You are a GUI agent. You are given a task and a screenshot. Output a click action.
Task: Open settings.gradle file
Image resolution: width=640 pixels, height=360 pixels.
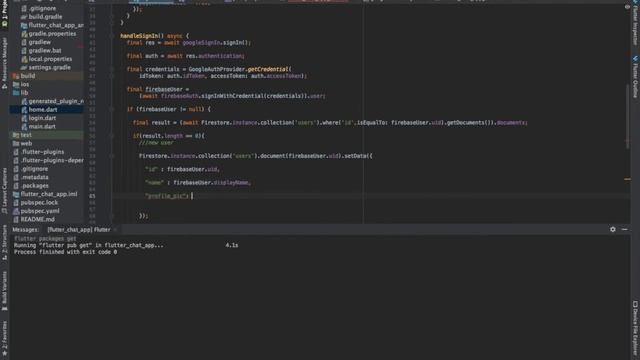point(49,68)
